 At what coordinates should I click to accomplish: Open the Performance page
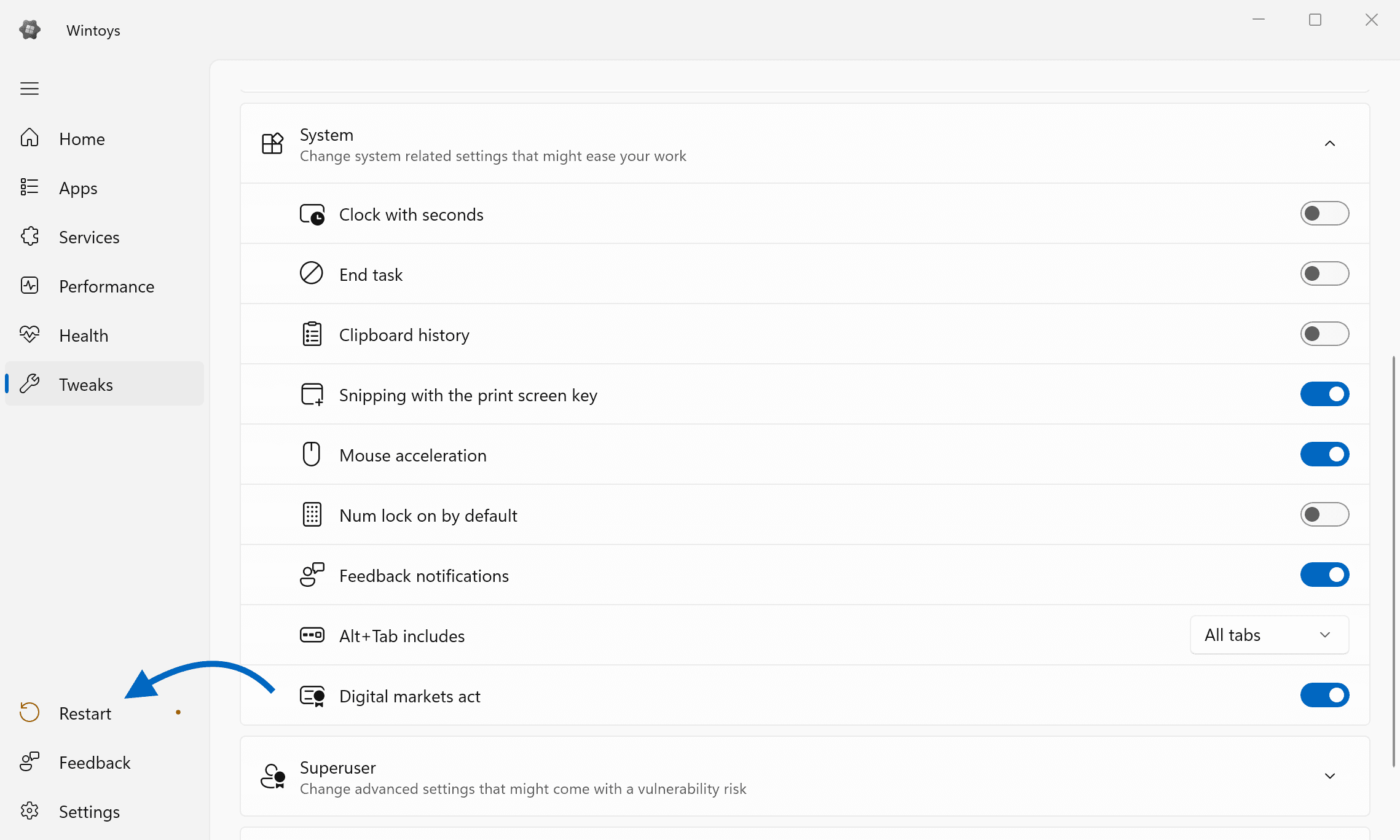coord(104,286)
